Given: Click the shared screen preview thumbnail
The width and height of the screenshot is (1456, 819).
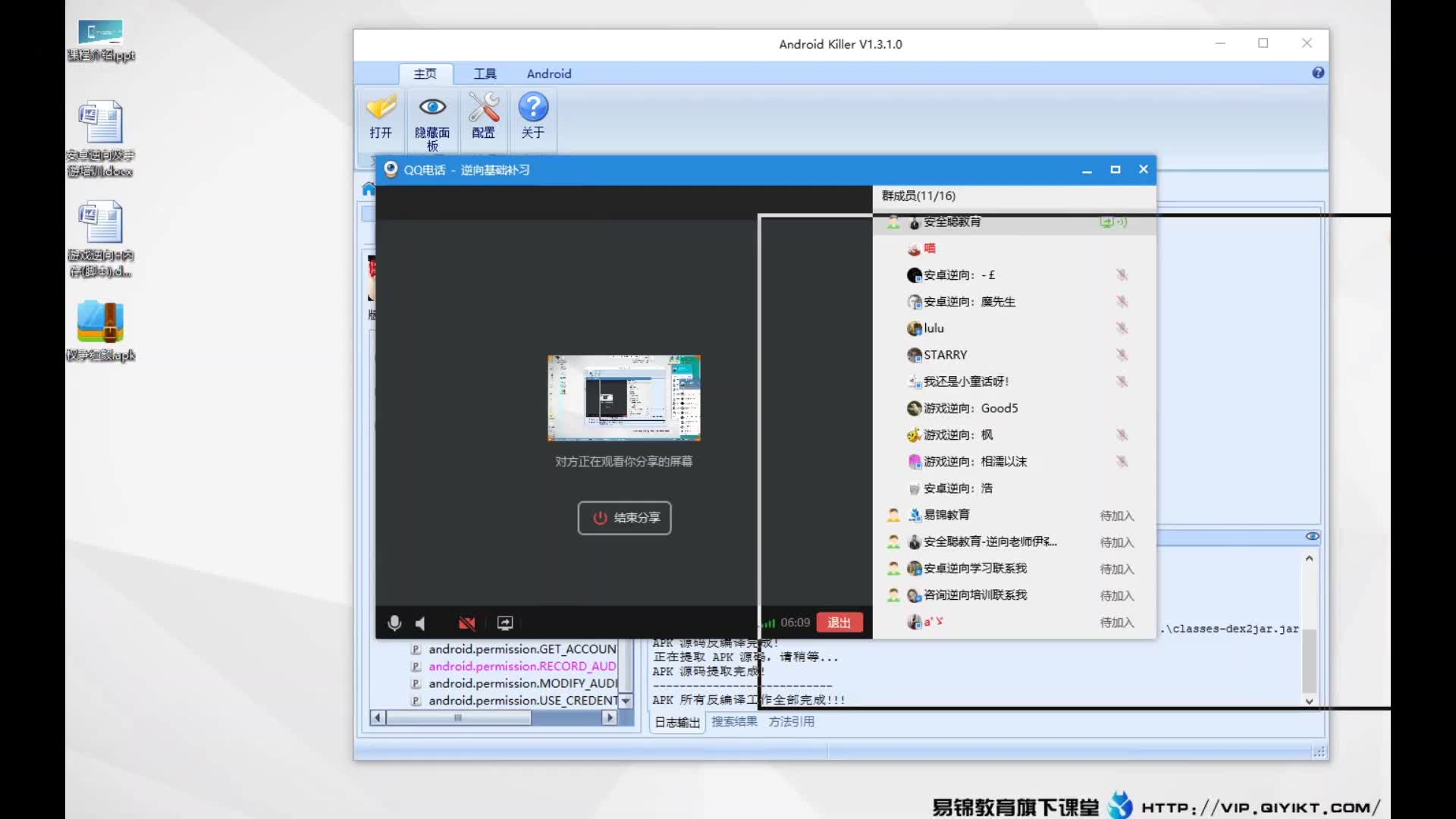Looking at the screenshot, I should click(623, 398).
